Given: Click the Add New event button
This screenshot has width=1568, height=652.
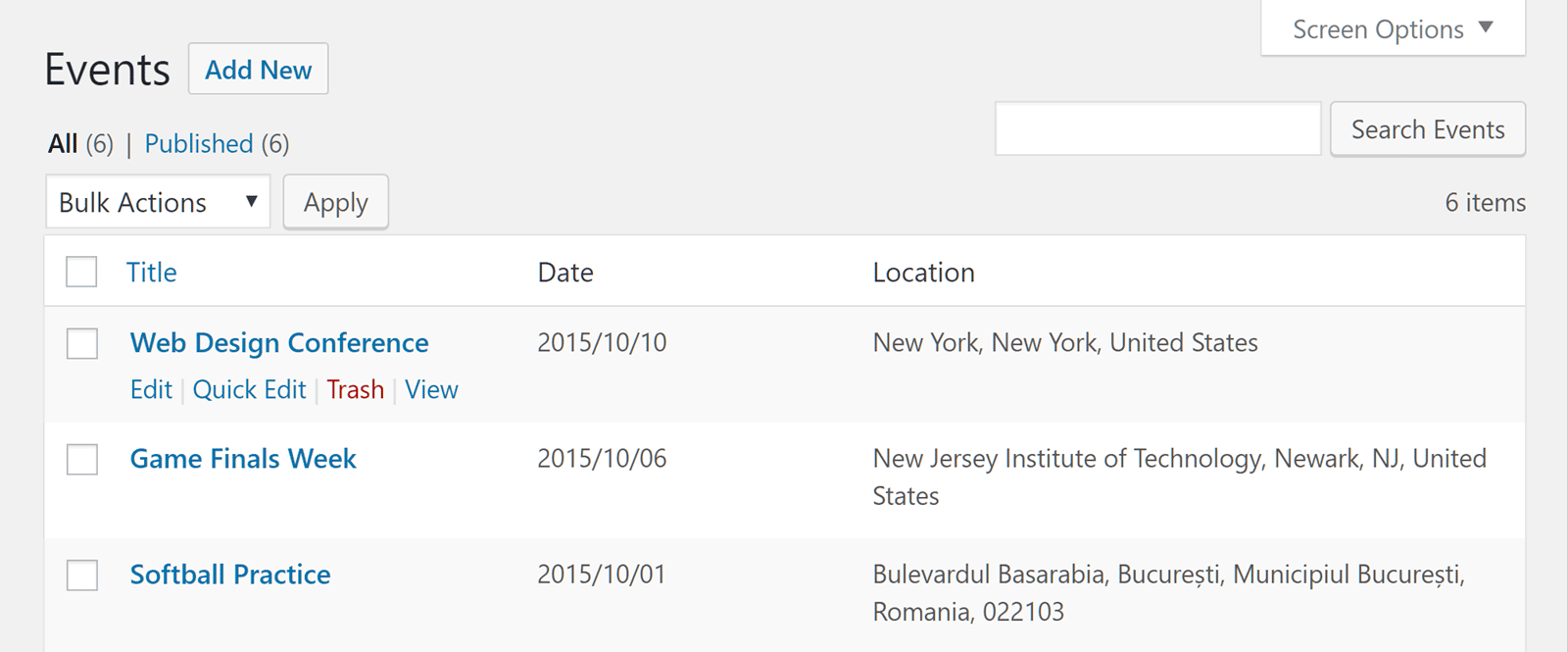Looking at the screenshot, I should [258, 70].
